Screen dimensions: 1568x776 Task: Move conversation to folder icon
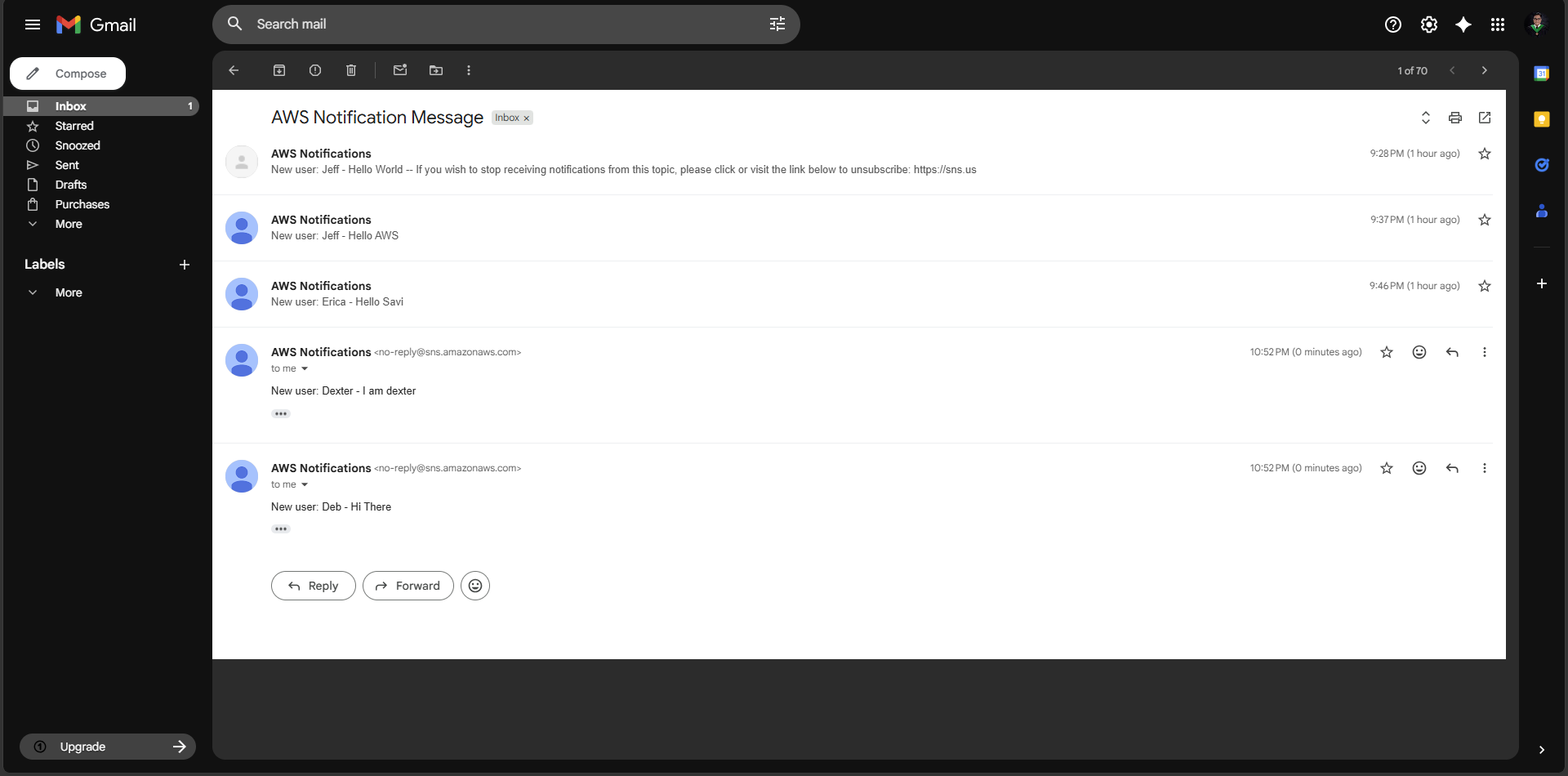click(436, 70)
